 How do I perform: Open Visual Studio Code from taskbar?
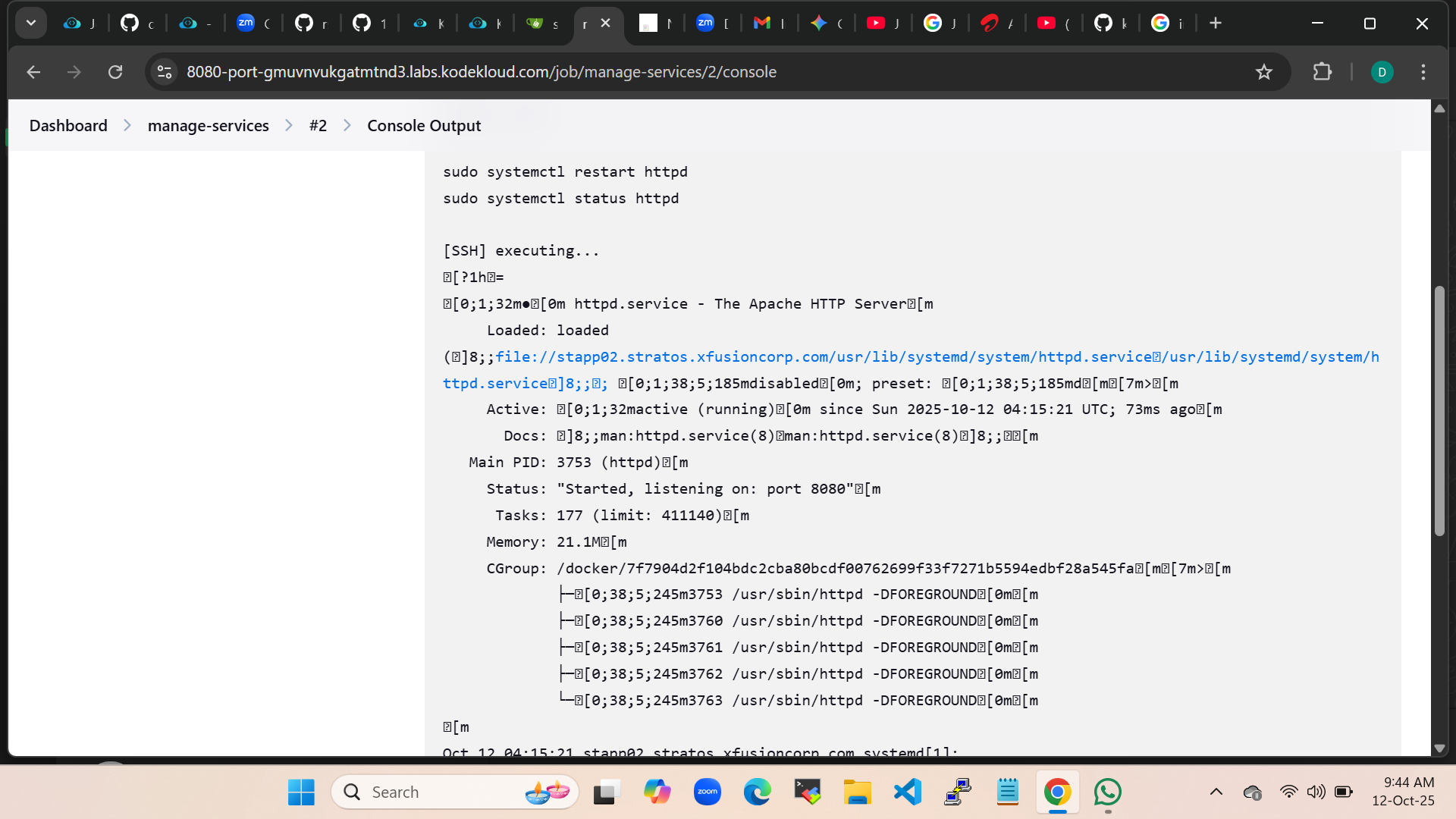tap(907, 792)
